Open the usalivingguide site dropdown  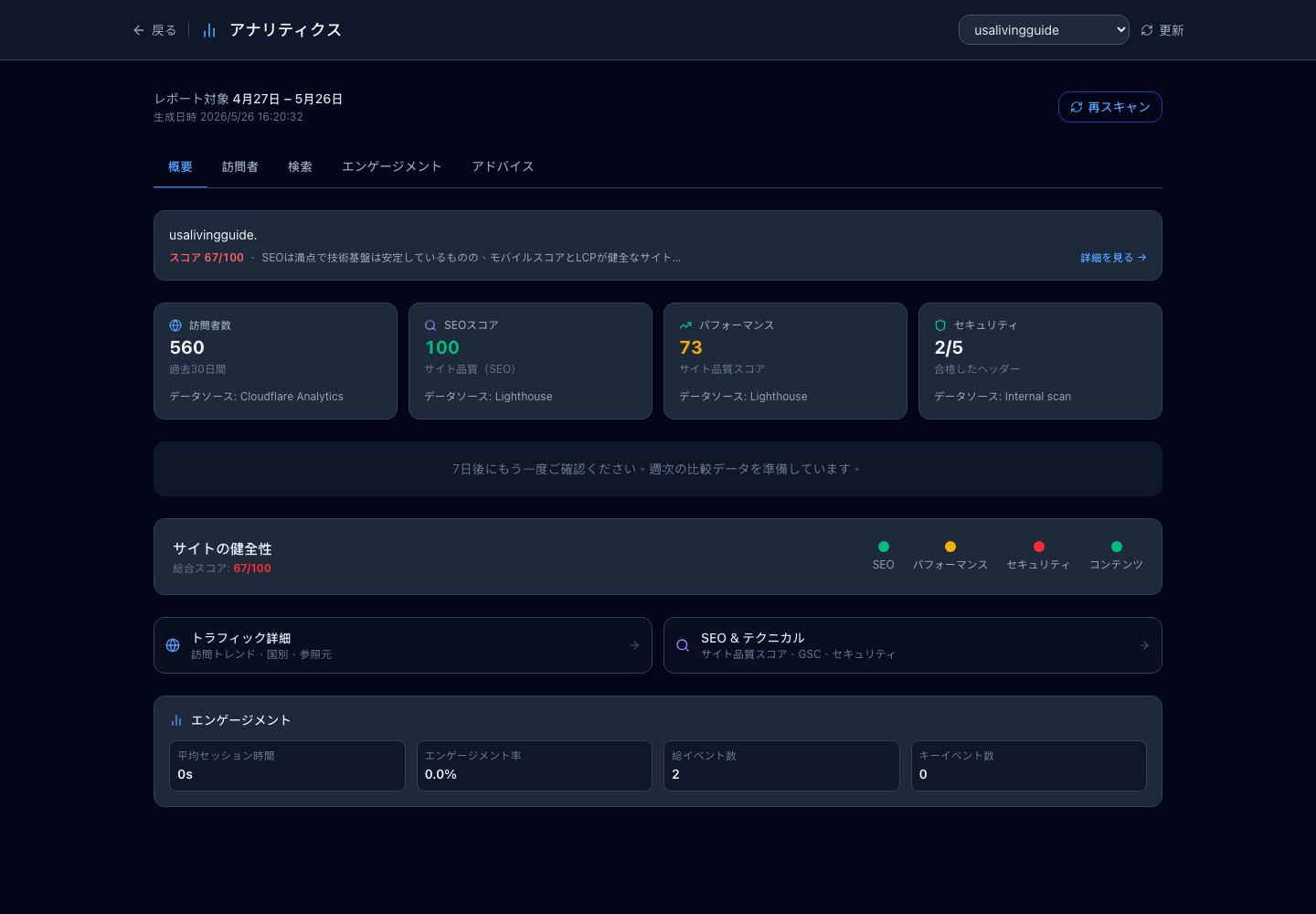point(1044,30)
